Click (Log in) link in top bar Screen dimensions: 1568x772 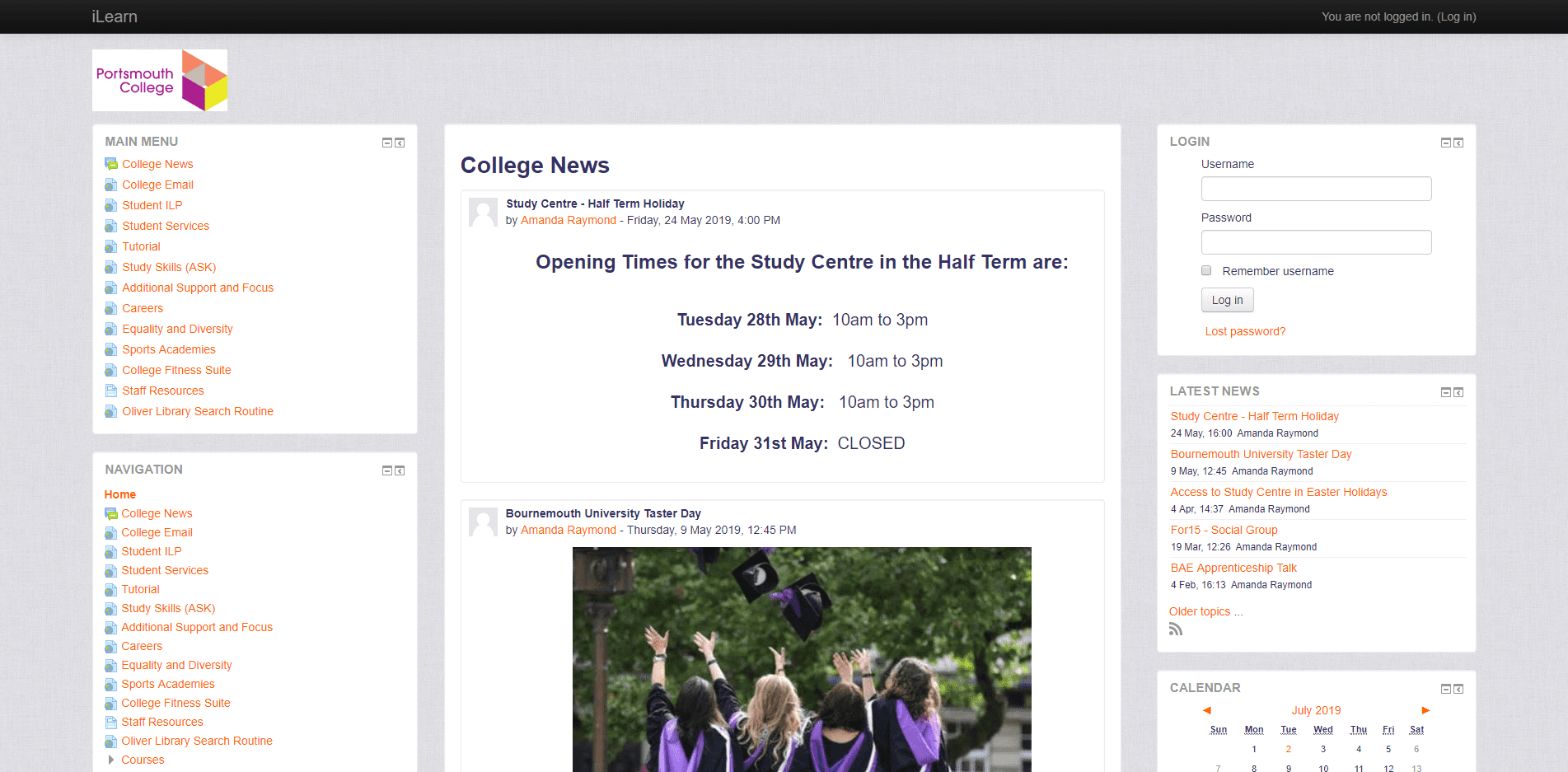click(x=1457, y=16)
